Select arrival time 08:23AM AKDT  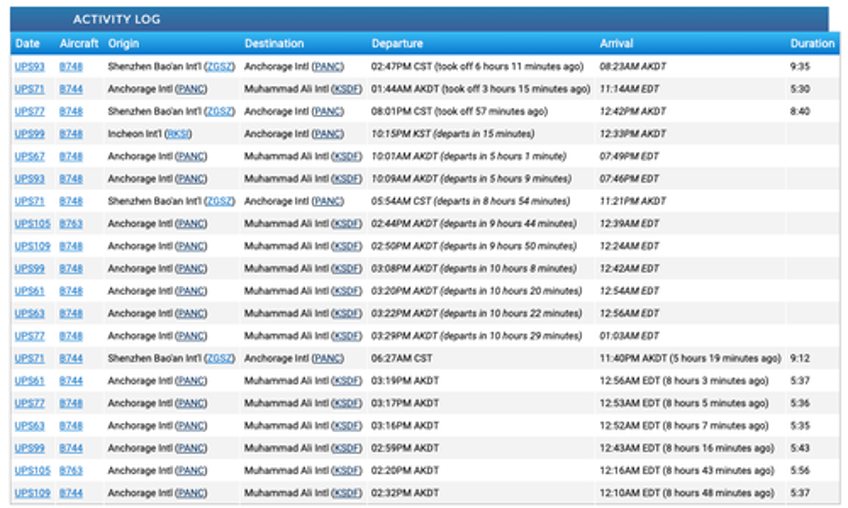[633, 67]
